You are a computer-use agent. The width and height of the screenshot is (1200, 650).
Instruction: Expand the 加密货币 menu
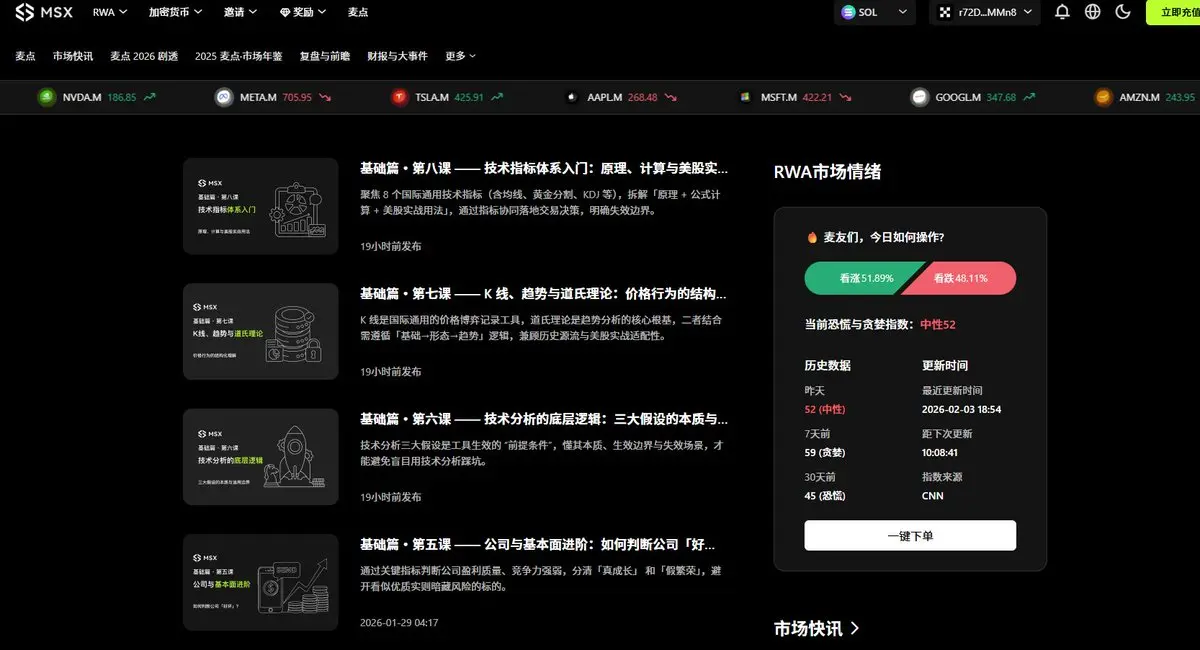[175, 12]
